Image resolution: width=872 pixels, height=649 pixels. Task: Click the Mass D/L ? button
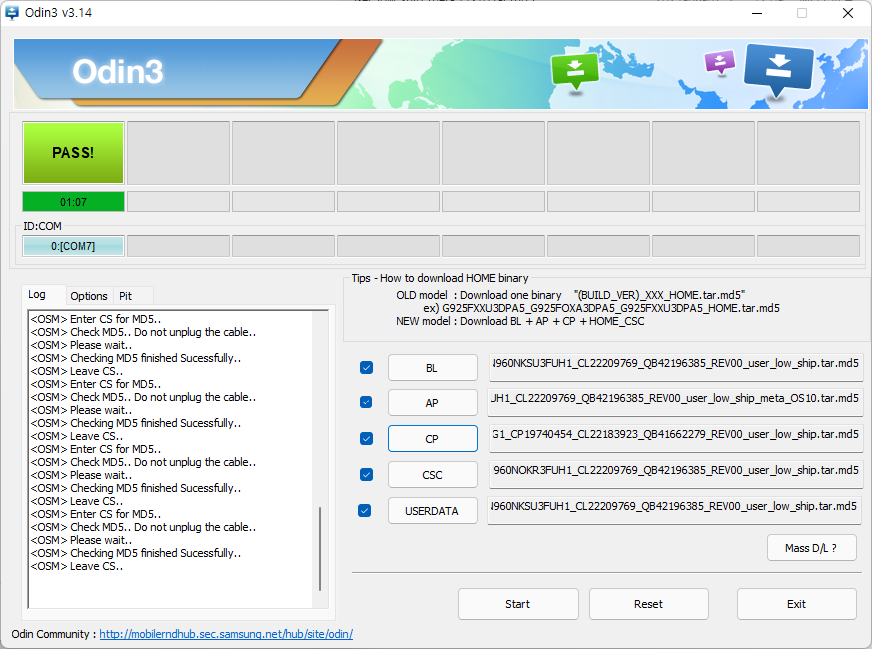[x=811, y=548]
